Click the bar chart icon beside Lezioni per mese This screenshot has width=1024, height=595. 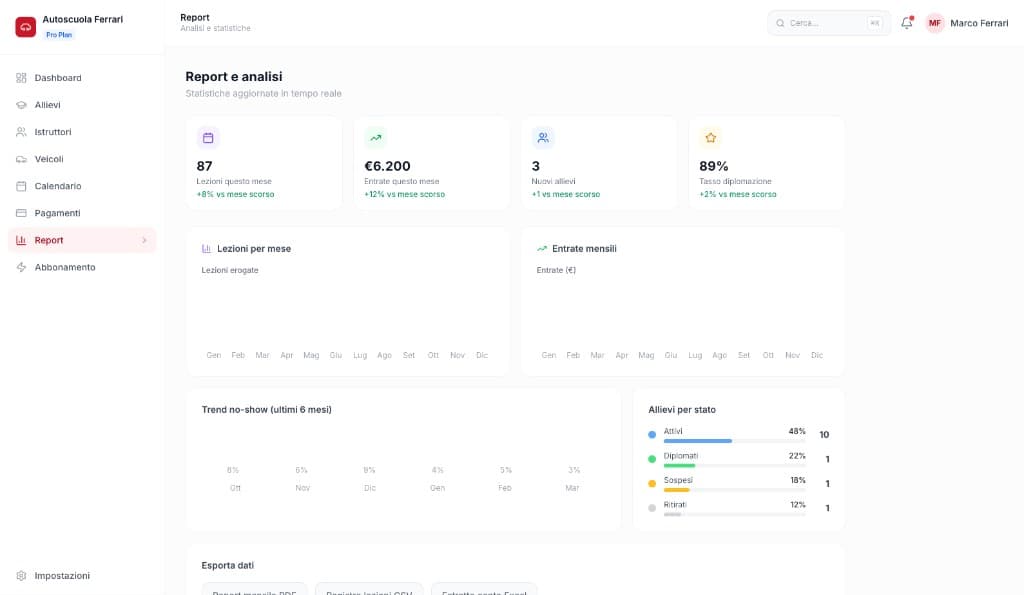[207, 248]
